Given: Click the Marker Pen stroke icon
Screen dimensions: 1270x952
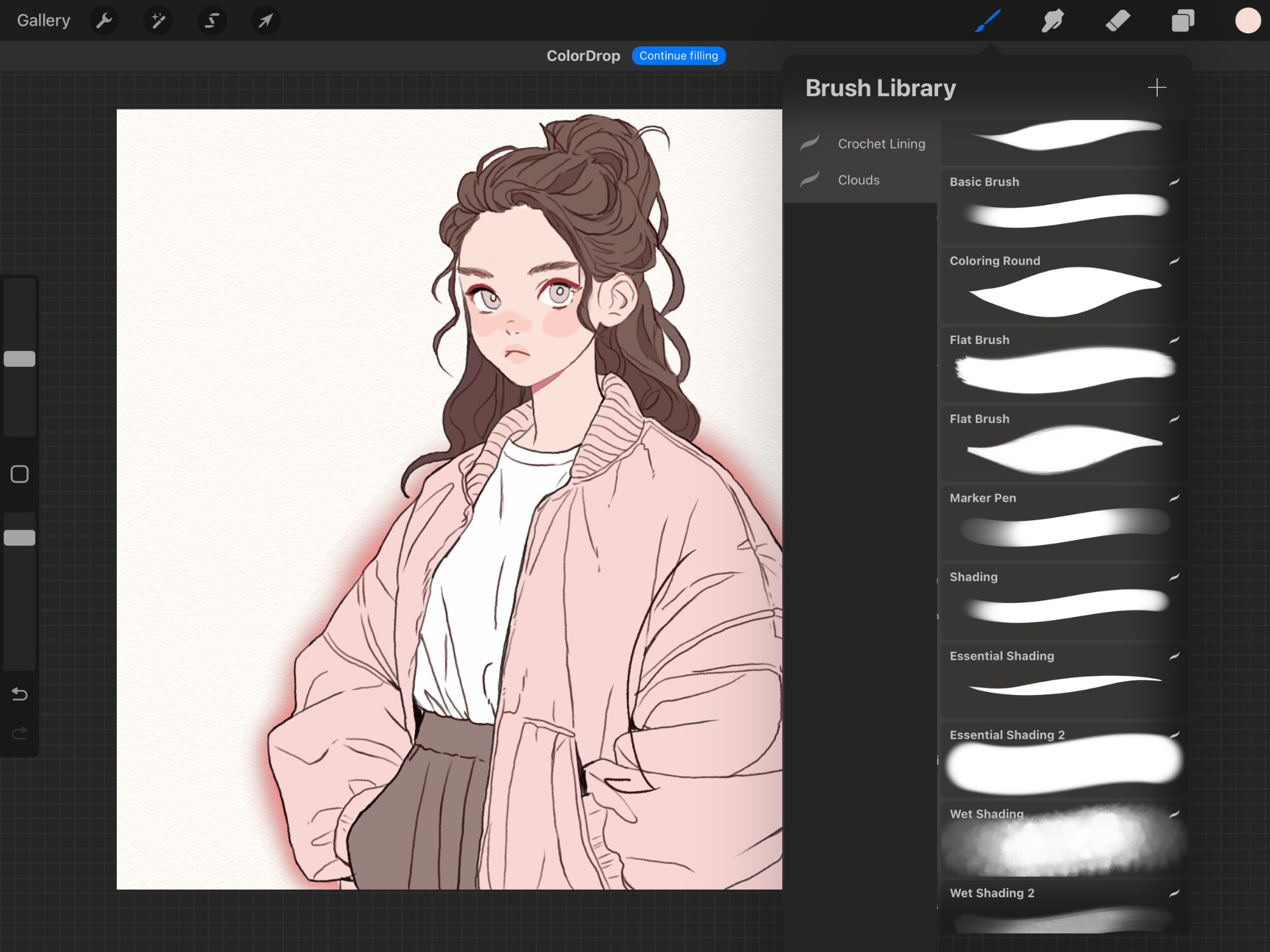Looking at the screenshot, I should (x=1174, y=498).
